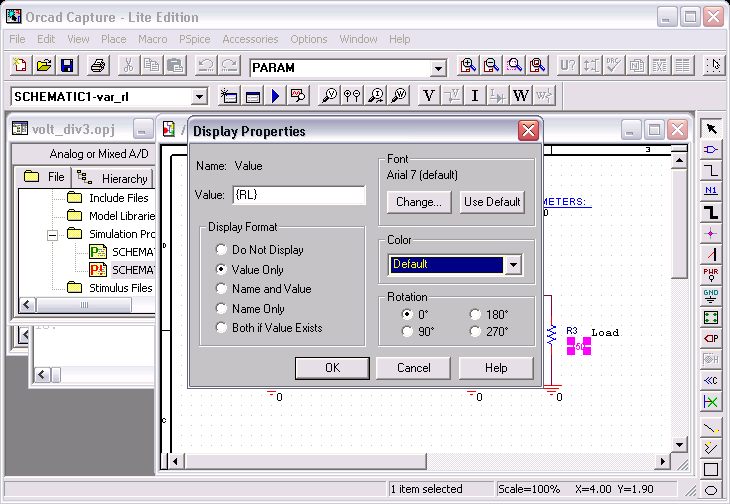730x504 pixels.
Task: Open the Color Default dropdown
Action: (513, 265)
